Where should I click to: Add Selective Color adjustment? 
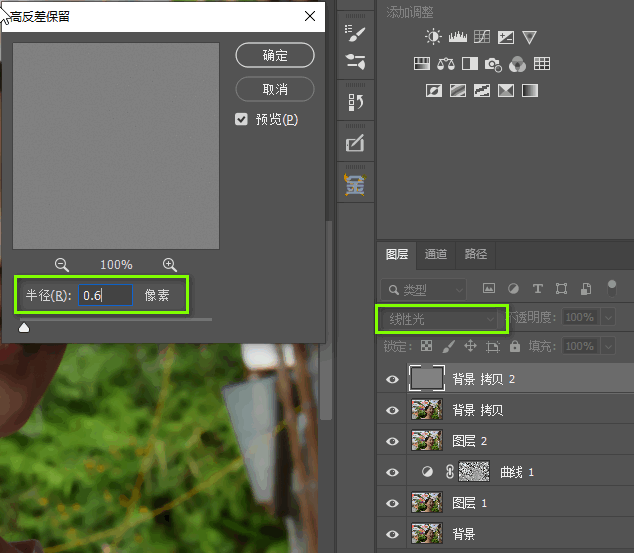pyautogui.click(x=506, y=91)
